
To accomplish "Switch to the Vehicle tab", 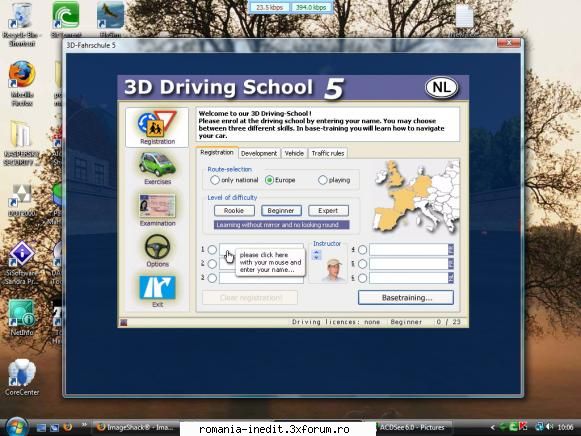I will pyautogui.click(x=294, y=153).
